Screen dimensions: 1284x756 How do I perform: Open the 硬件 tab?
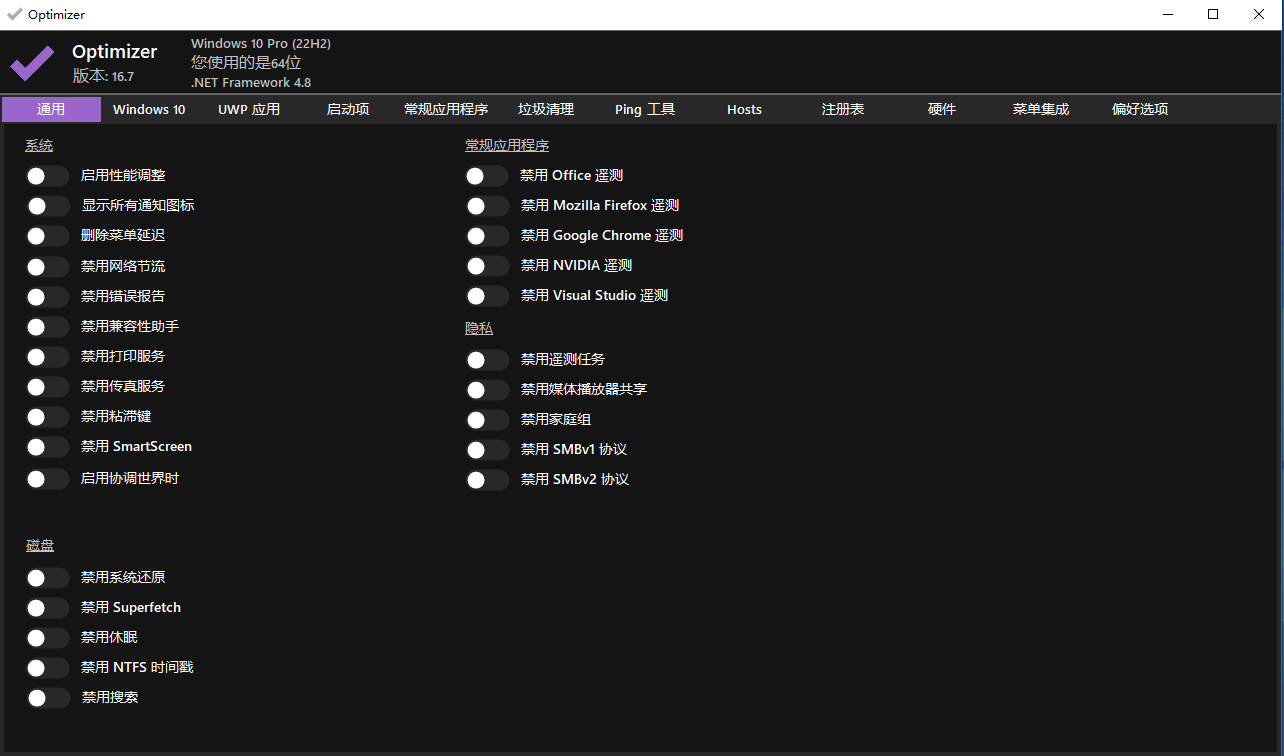tap(942, 110)
